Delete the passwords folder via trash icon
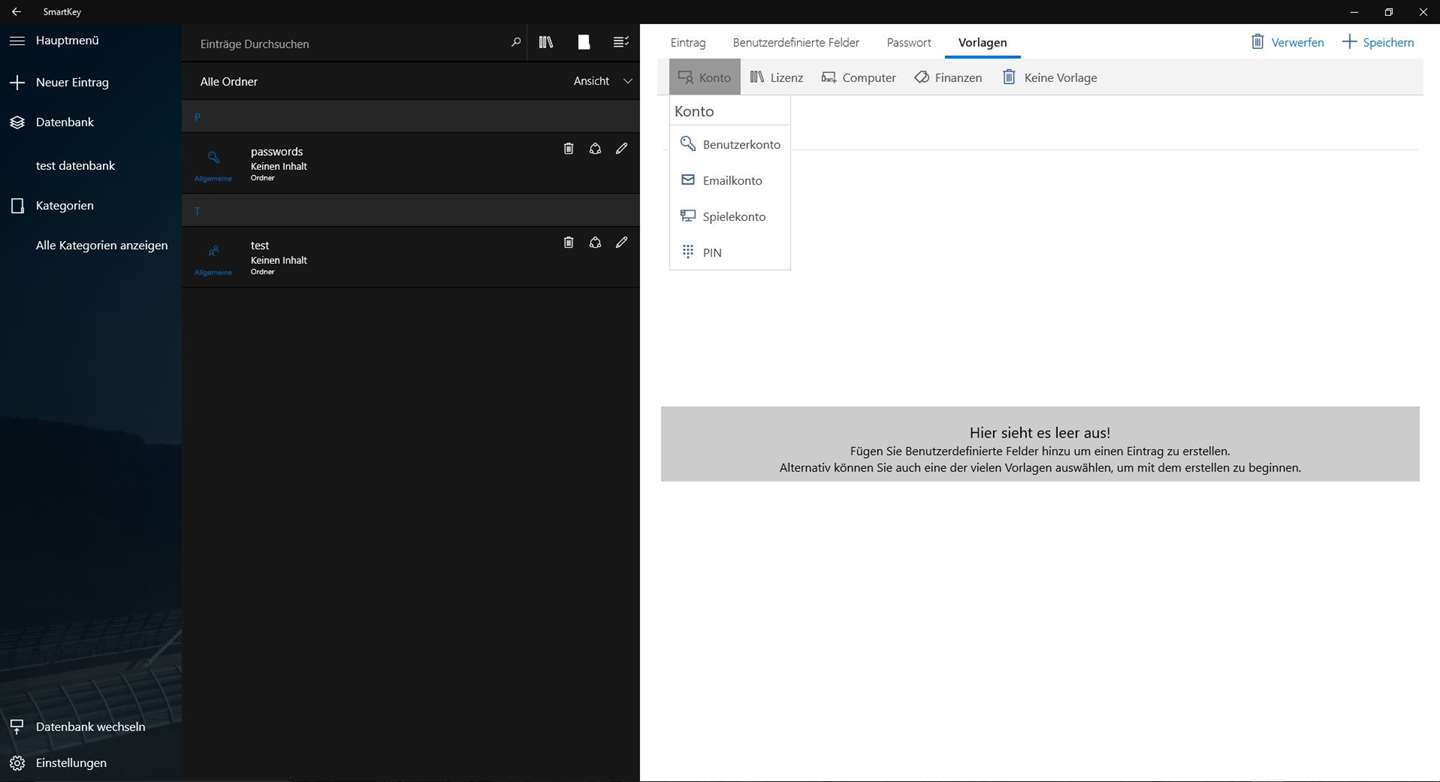Image resolution: width=1440 pixels, height=782 pixels. [x=568, y=148]
